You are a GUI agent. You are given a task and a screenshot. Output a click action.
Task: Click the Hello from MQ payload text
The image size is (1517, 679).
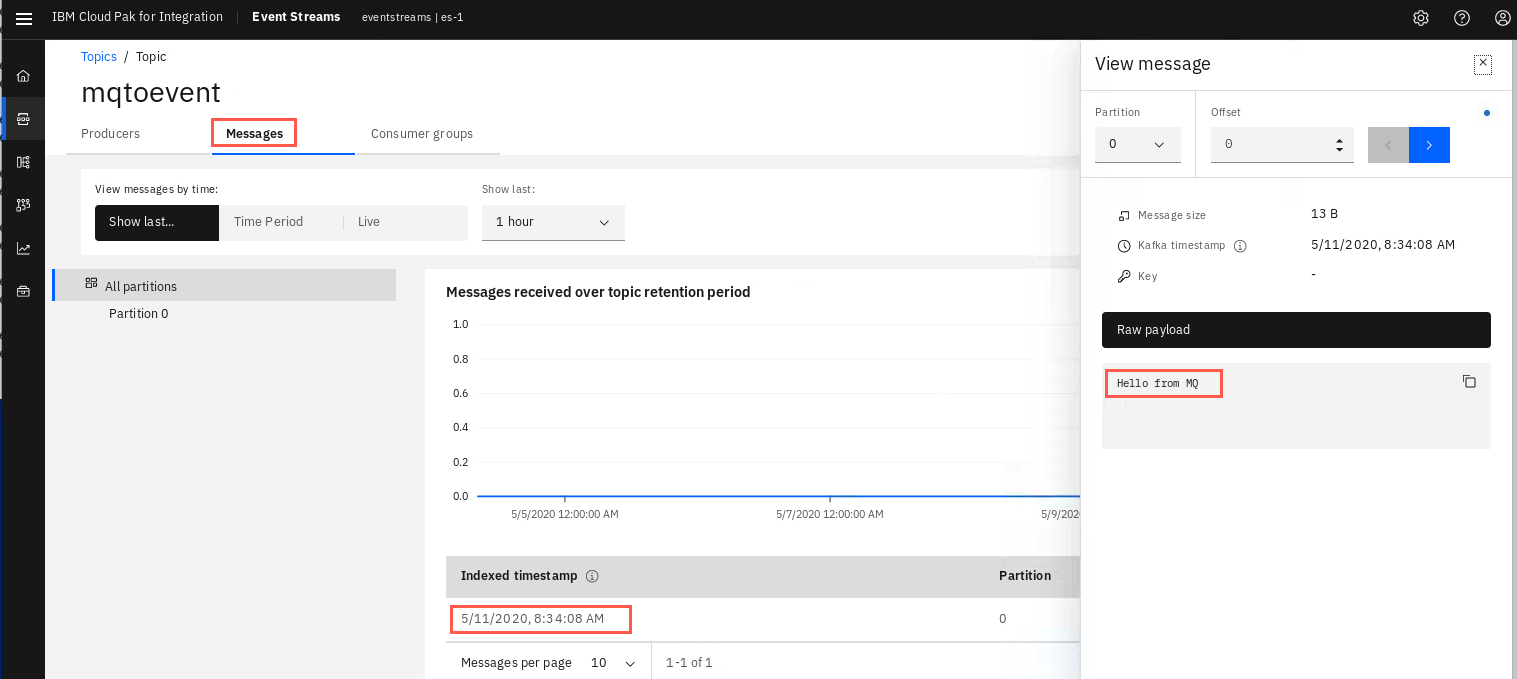1157,384
